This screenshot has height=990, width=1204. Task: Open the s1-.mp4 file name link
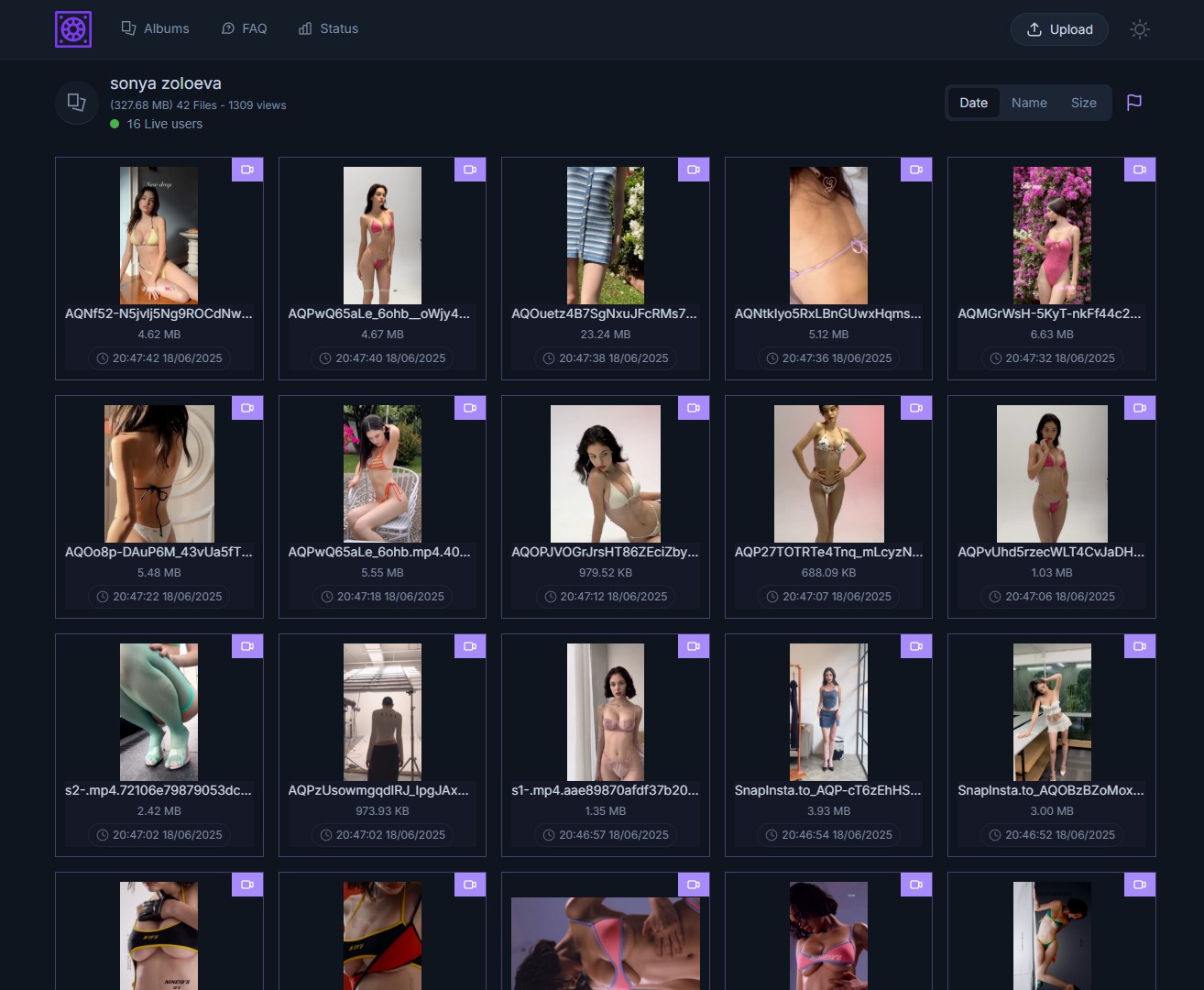(605, 790)
